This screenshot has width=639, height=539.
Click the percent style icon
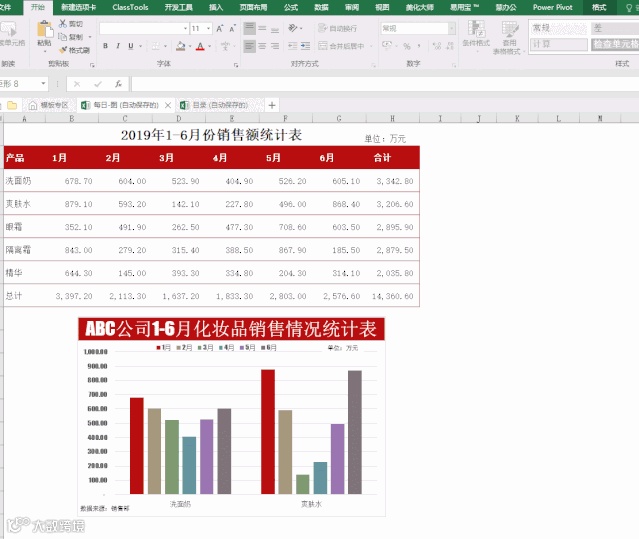[407, 46]
